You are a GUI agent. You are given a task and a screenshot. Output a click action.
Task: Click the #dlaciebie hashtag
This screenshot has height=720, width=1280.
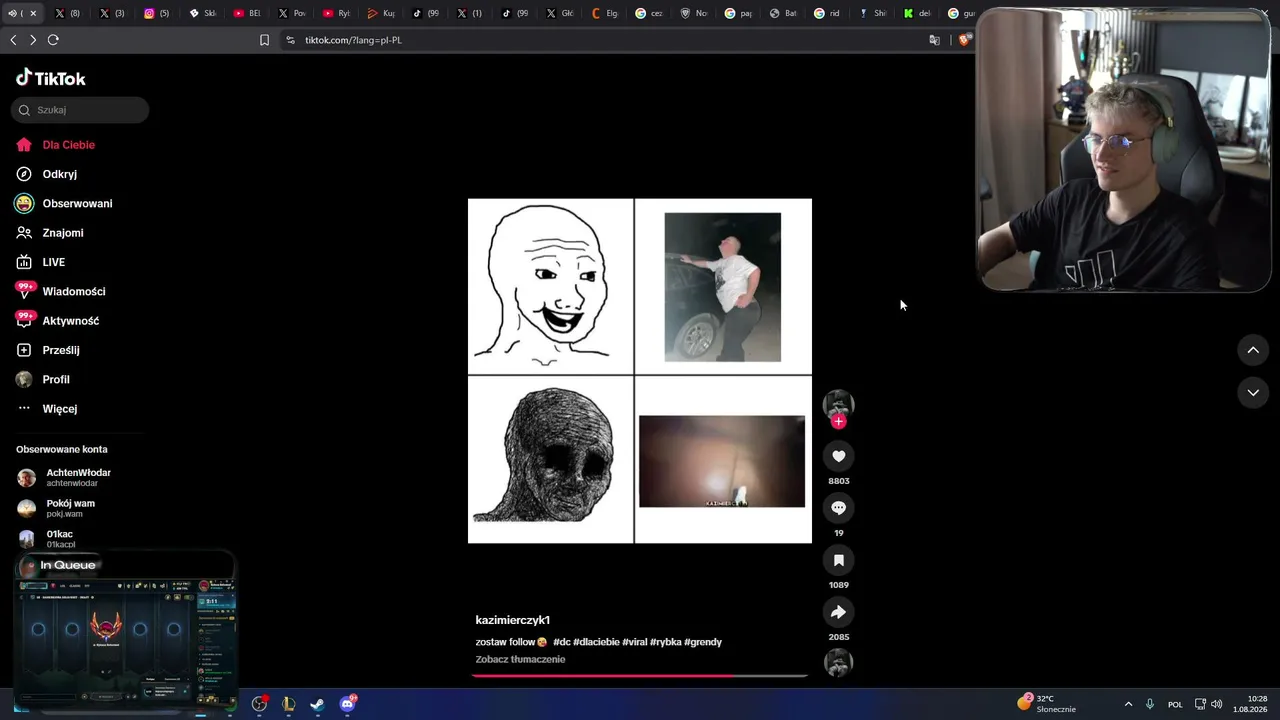click(x=596, y=642)
